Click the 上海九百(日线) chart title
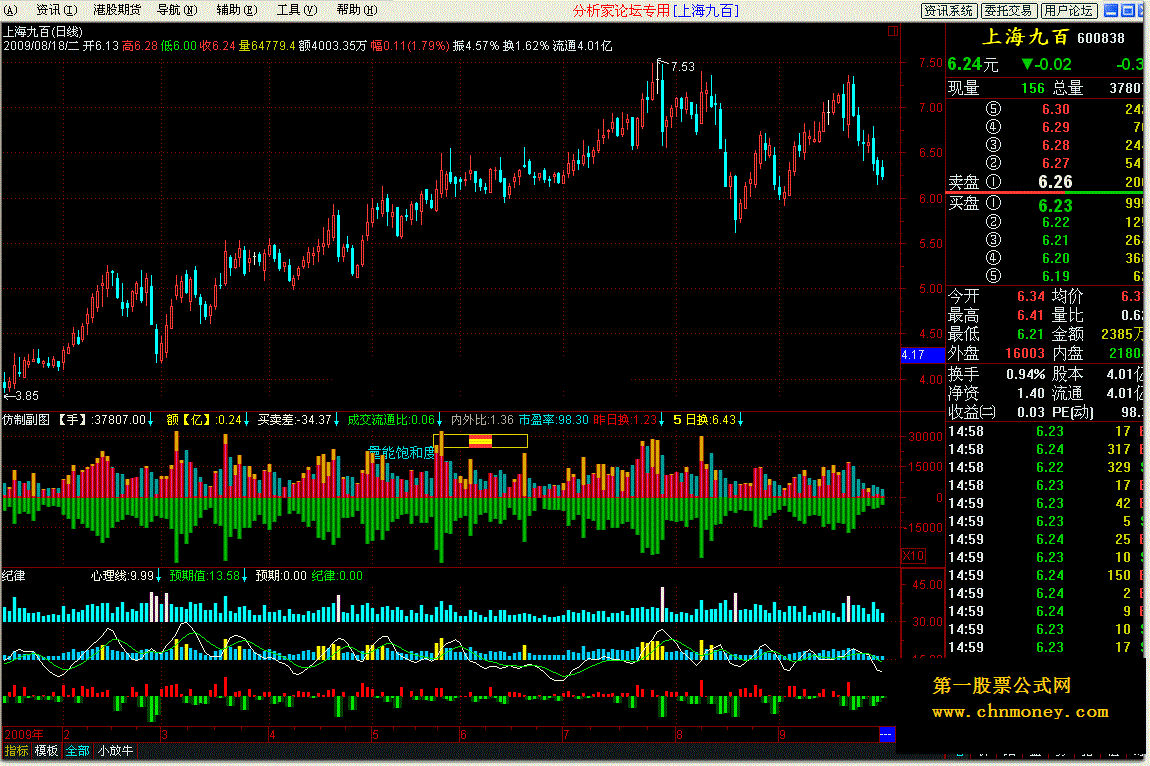This screenshot has height=766, width=1150. 43,32
